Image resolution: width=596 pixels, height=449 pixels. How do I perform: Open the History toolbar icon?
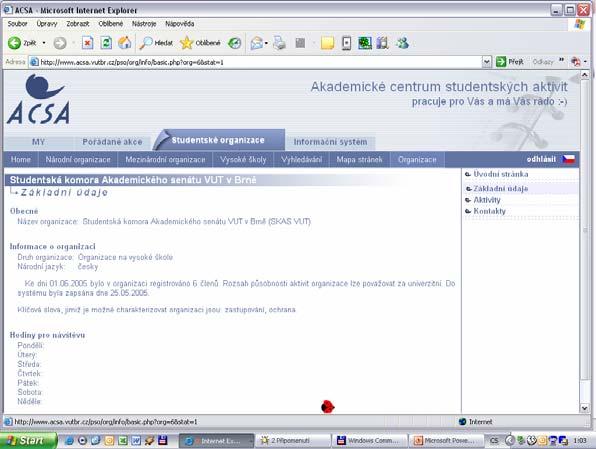pyautogui.click(x=235, y=43)
